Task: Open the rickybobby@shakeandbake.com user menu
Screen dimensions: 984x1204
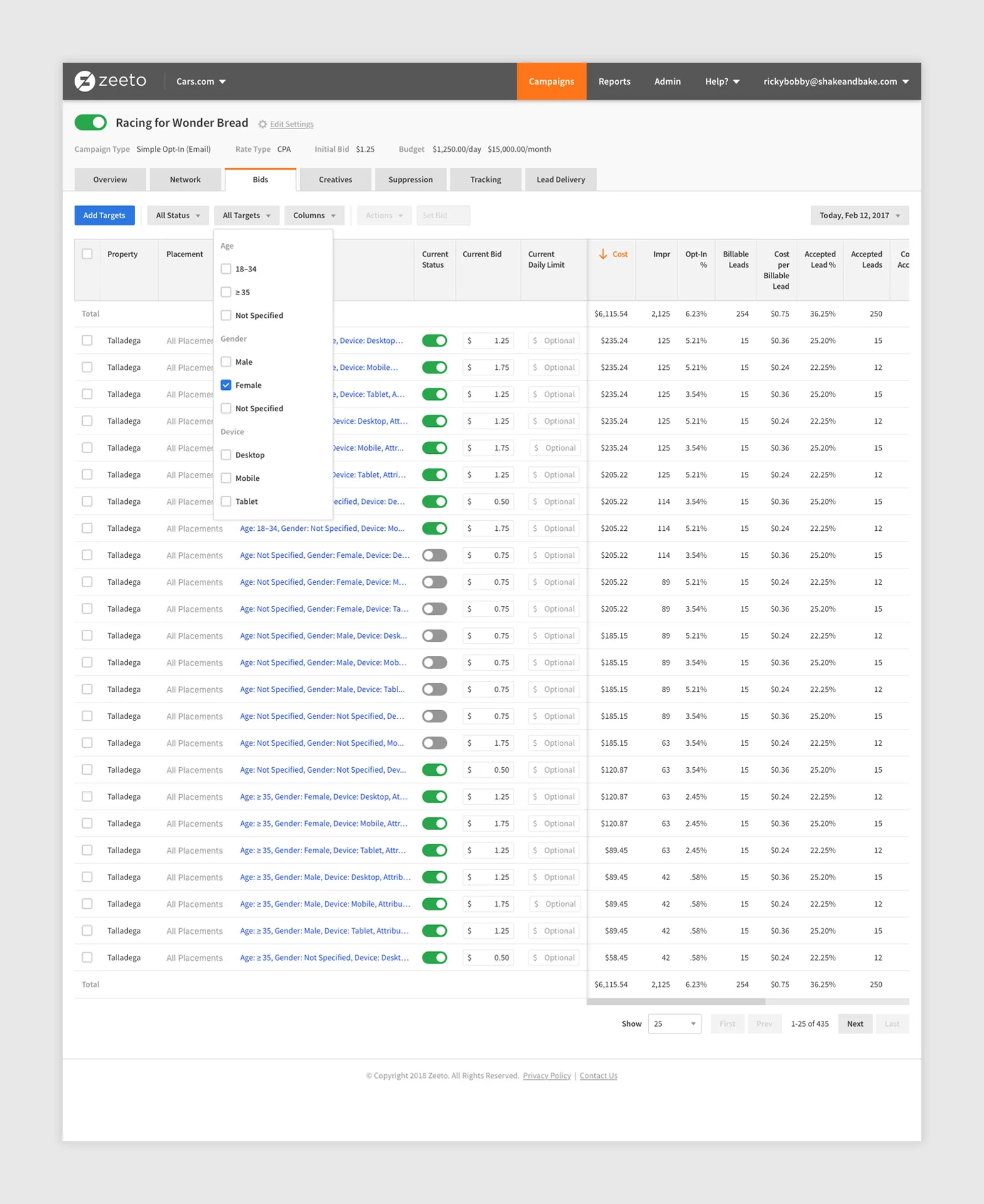Action: click(836, 81)
